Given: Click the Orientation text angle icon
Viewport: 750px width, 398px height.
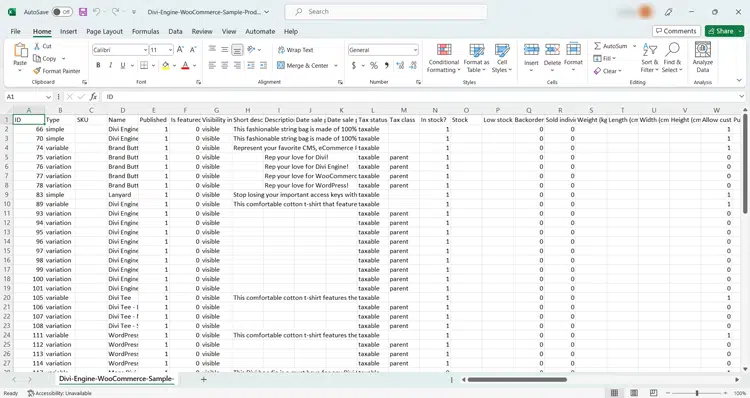Looking at the screenshot, I should 251,50.
